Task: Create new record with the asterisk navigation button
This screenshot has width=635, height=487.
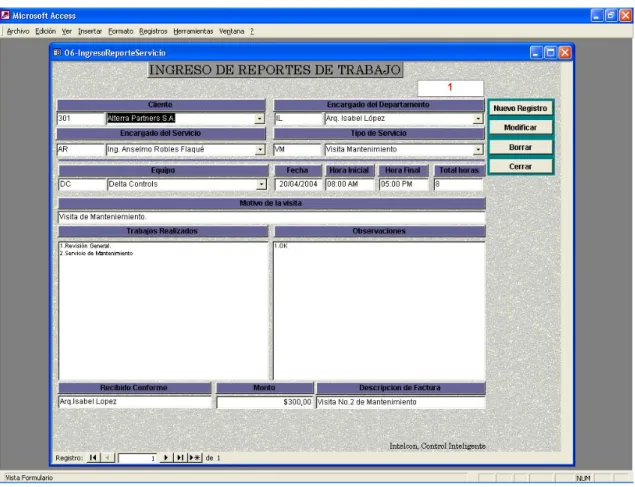Action: pos(195,457)
